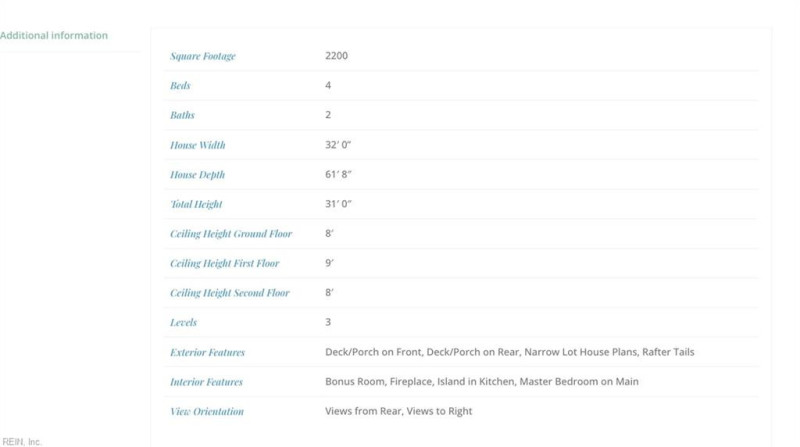Select the 31' 0" height value

point(338,204)
